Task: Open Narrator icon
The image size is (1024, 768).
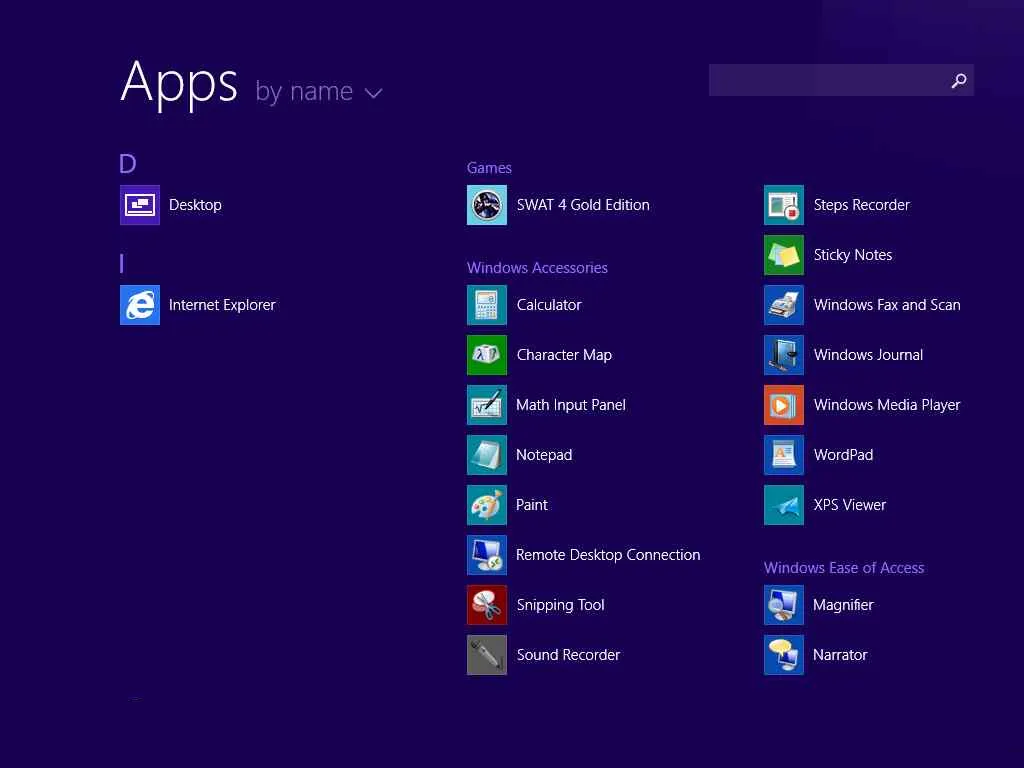Action: click(x=784, y=655)
